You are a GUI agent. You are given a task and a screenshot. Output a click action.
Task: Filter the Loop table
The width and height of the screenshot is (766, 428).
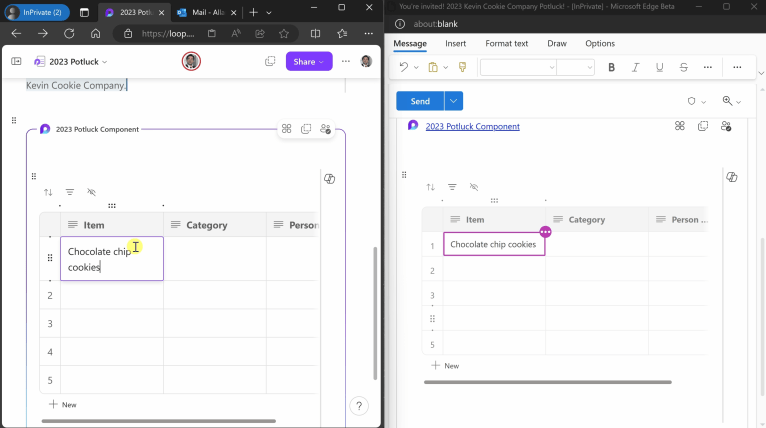(70, 192)
